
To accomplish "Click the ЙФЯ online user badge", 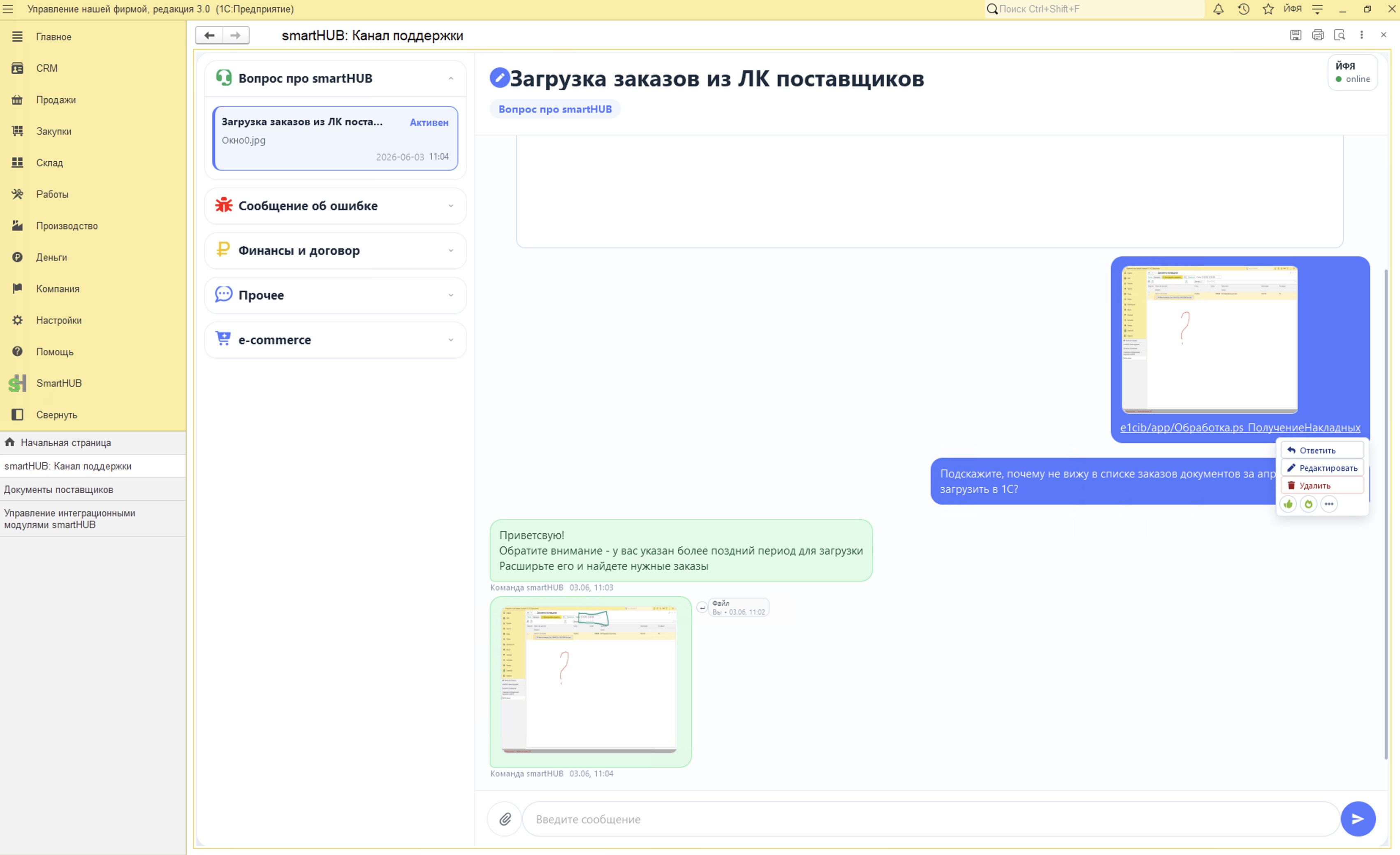I will tap(1352, 72).
